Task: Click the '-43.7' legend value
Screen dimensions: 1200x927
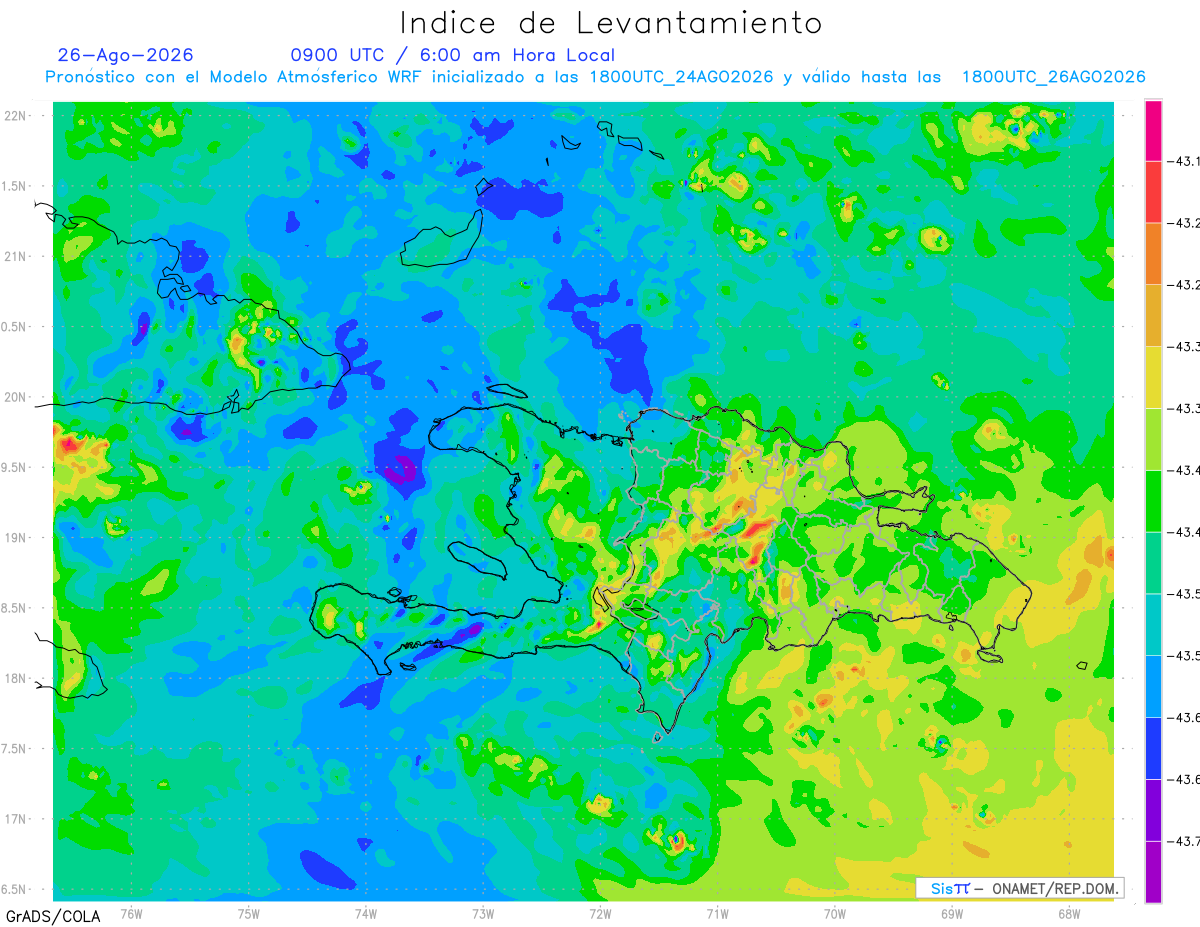Action: pos(1183,842)
